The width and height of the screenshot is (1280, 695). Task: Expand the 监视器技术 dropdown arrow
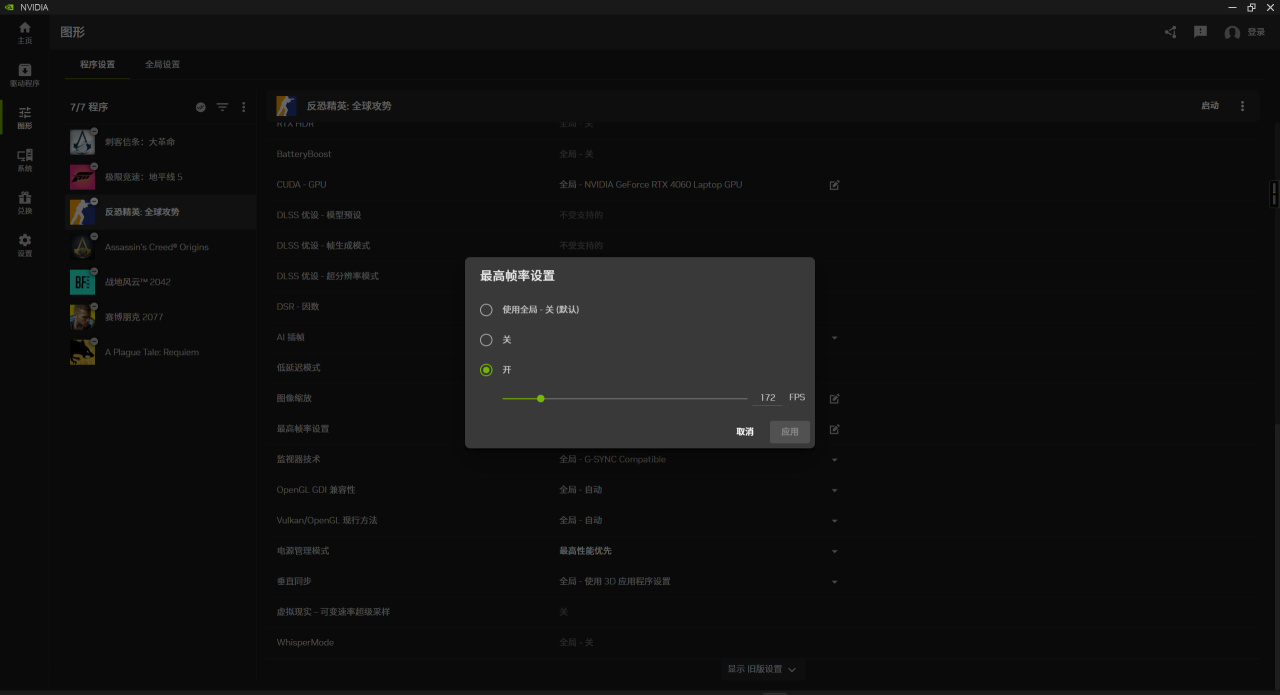[835, 460]
